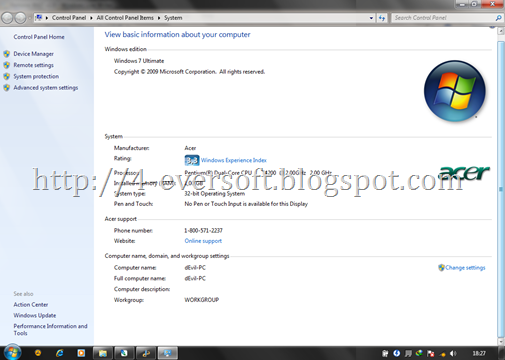Viewport: 505px width, 360px height.
Task: Click the refresh button next to address bar
Action: (382, 18)
